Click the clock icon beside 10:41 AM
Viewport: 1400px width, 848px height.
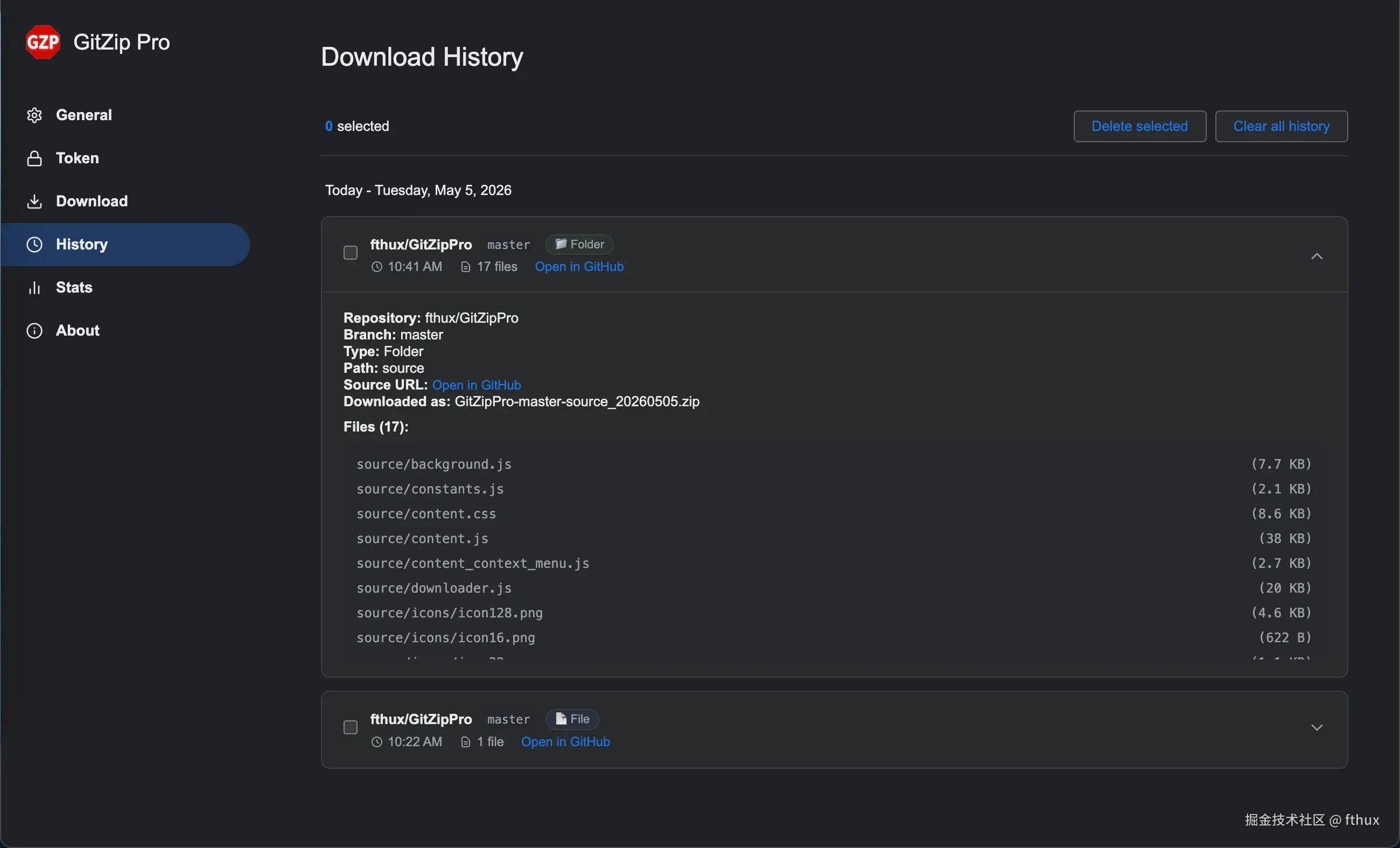pyautogui.click(x=377, y=267)
